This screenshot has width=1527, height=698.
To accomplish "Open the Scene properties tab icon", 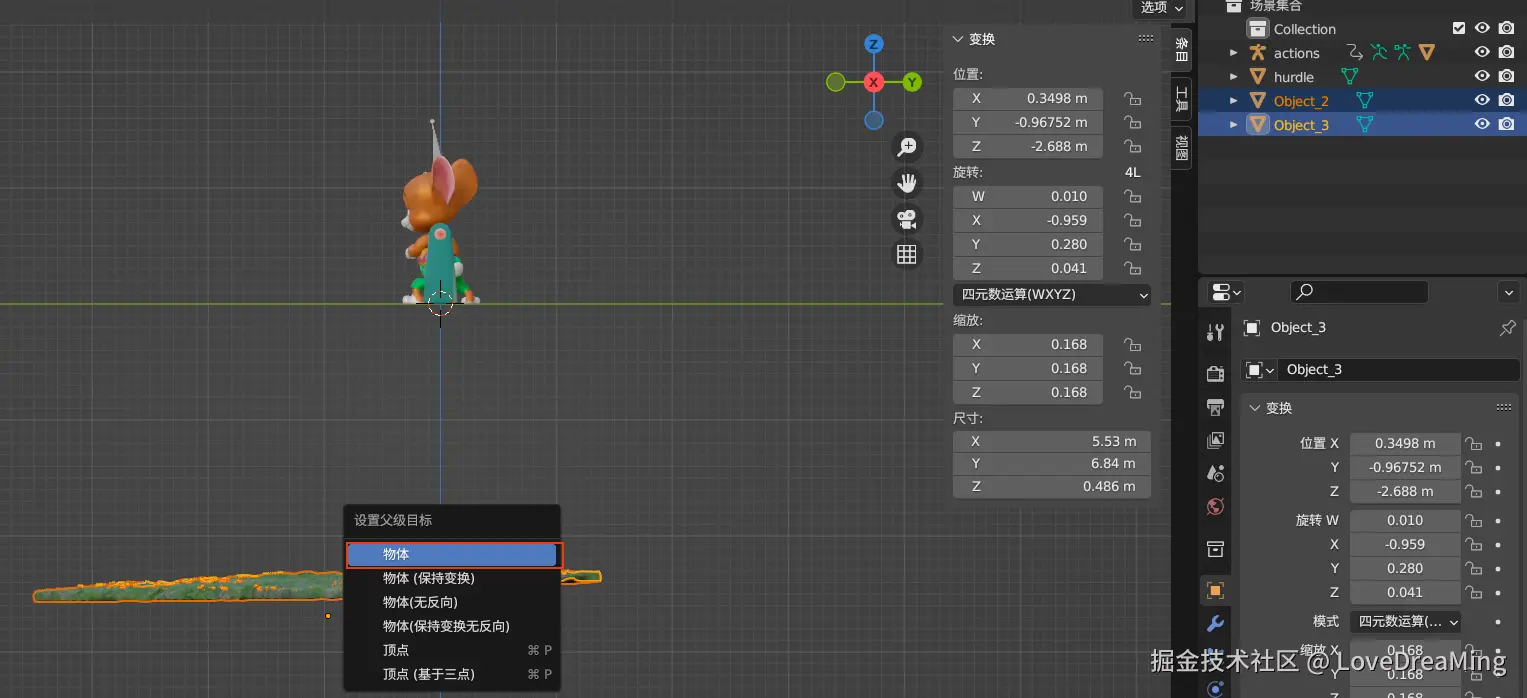I will tap(1215, 473).
